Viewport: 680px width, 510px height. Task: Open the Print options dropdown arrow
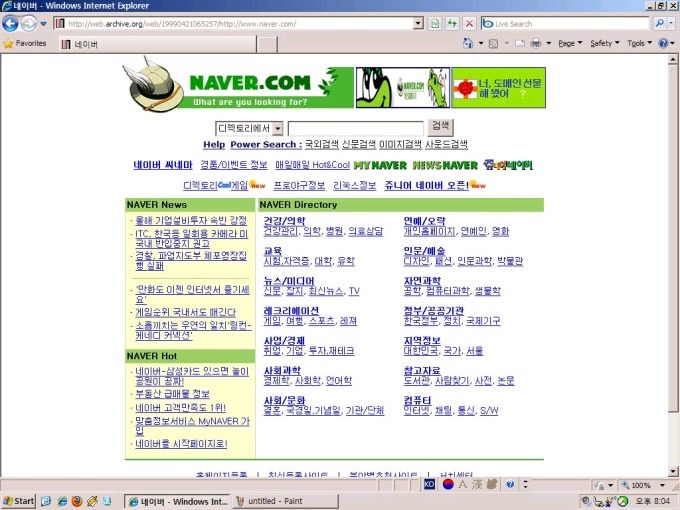click(x=549, y=43)
